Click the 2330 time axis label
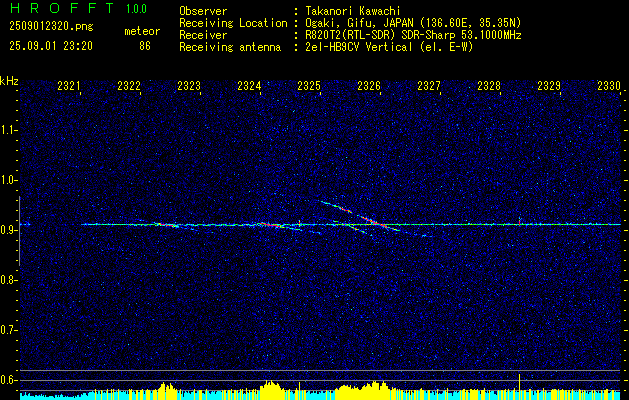Image resolution: width=629 pixels, height=400 pixels. pyautogui.click(x=609, y=86)
